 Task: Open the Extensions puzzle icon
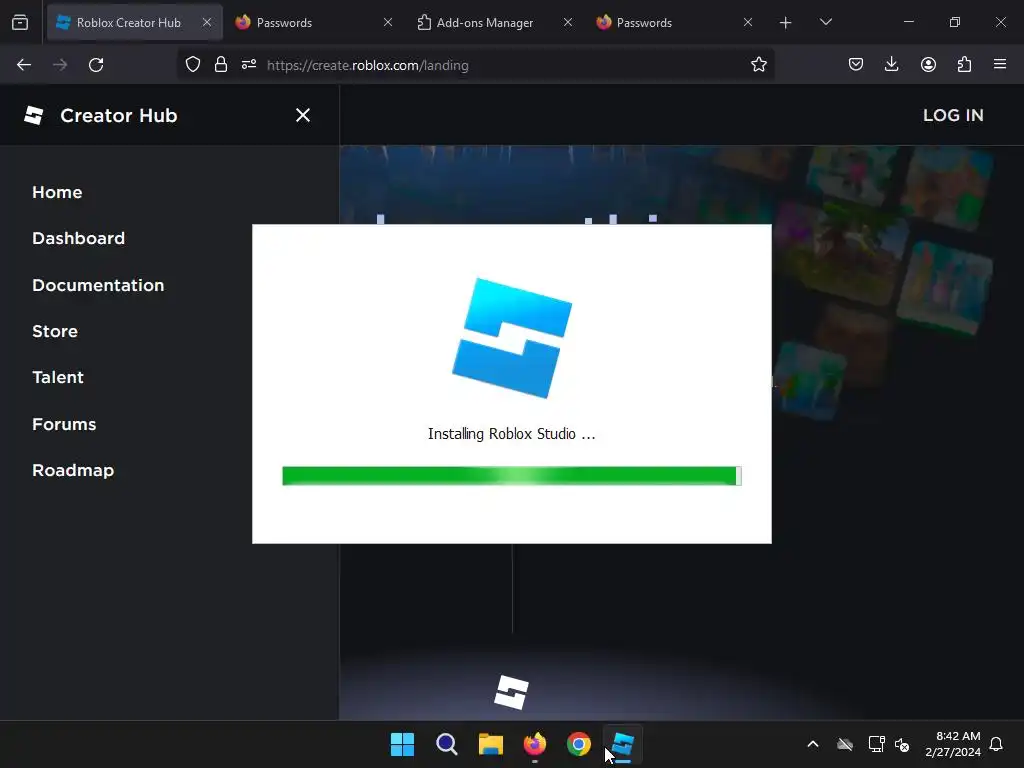964,64
